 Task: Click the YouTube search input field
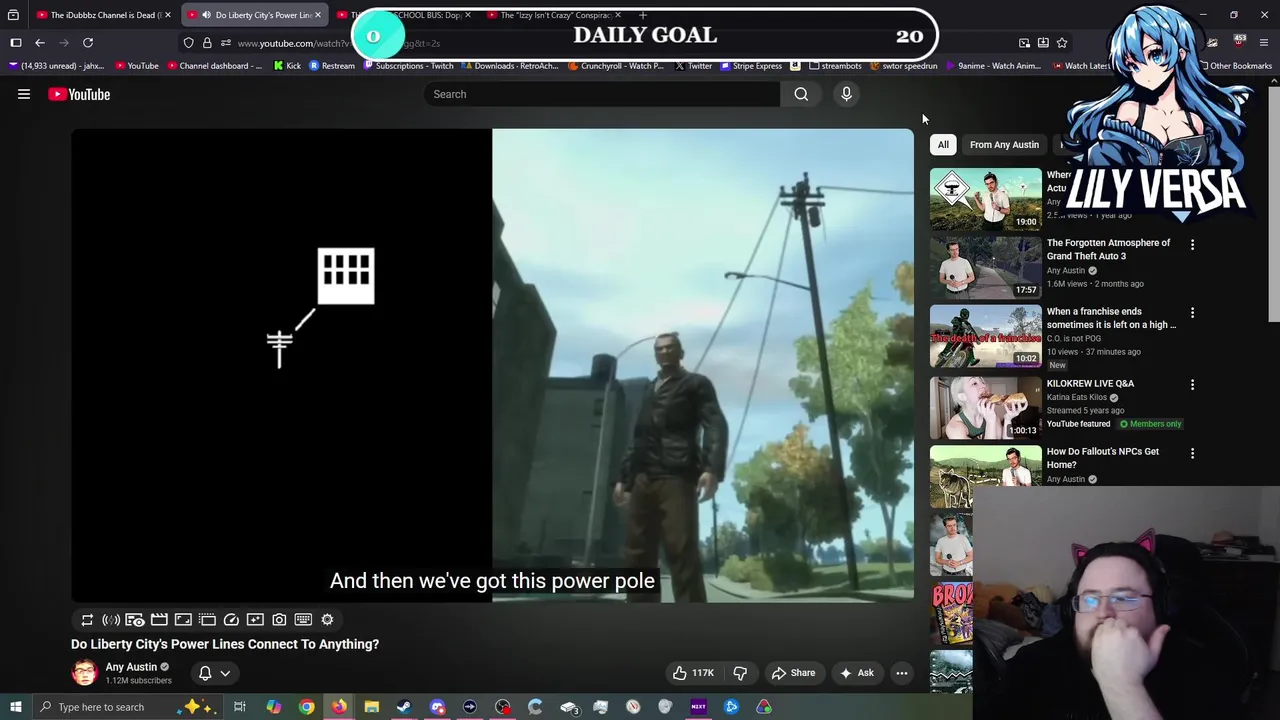pyautogui.click(x=601, y=94)
